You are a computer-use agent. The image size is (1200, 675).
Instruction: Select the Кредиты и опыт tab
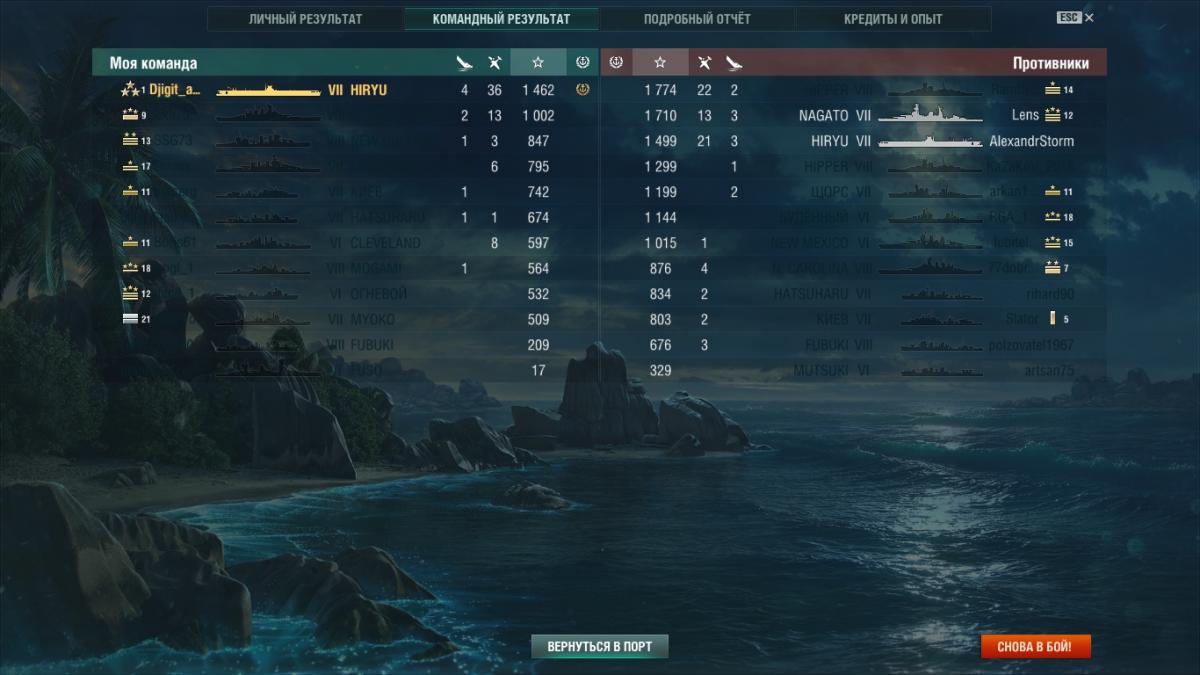pos(893,19)
